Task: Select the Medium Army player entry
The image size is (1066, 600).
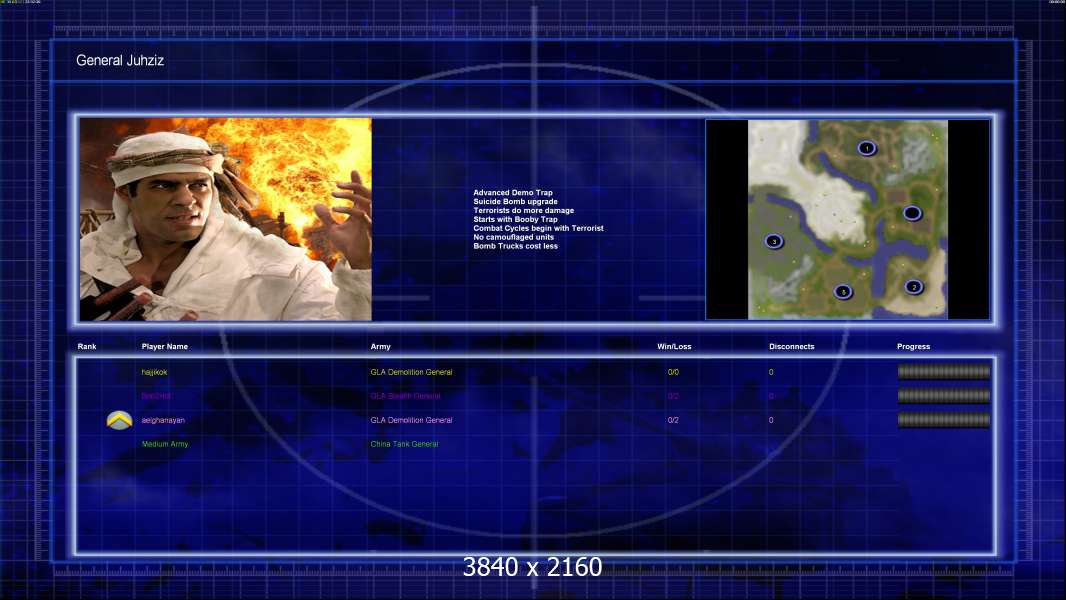Action: (x=165, y=444)
